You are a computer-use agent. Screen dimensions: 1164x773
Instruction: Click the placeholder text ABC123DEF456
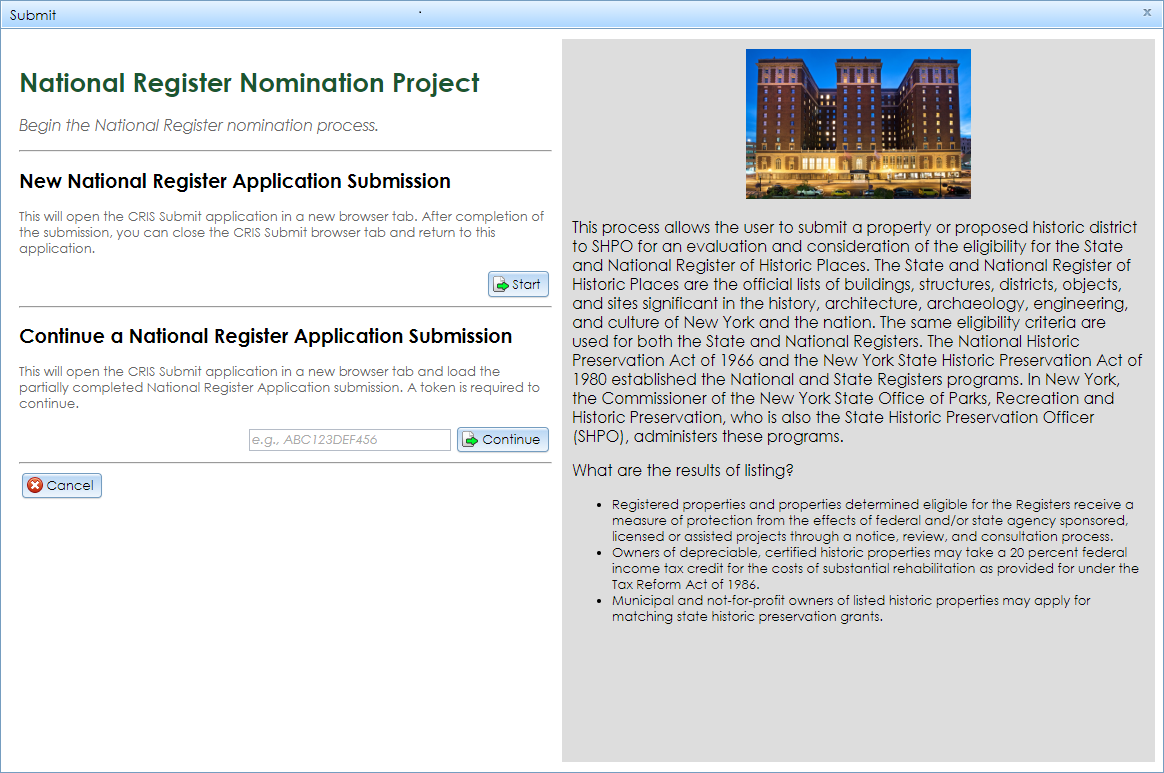click(310, 439)
